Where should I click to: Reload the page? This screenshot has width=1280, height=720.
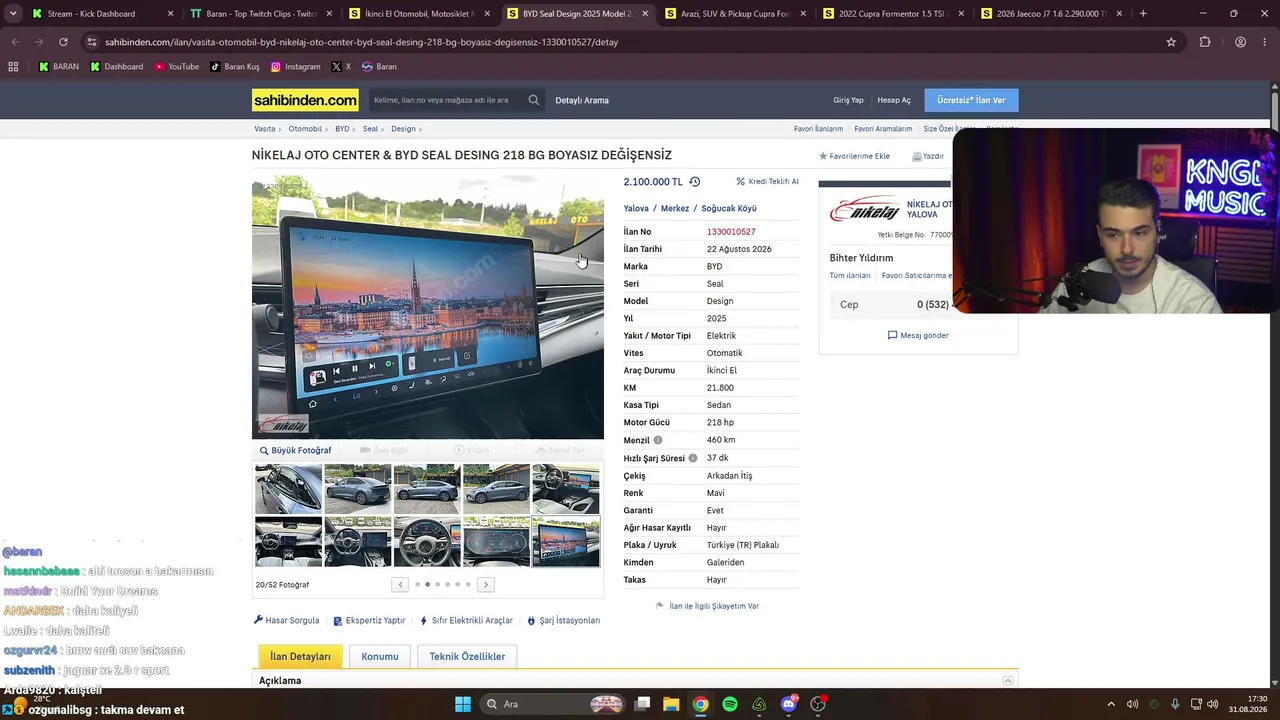pos(63,42)
